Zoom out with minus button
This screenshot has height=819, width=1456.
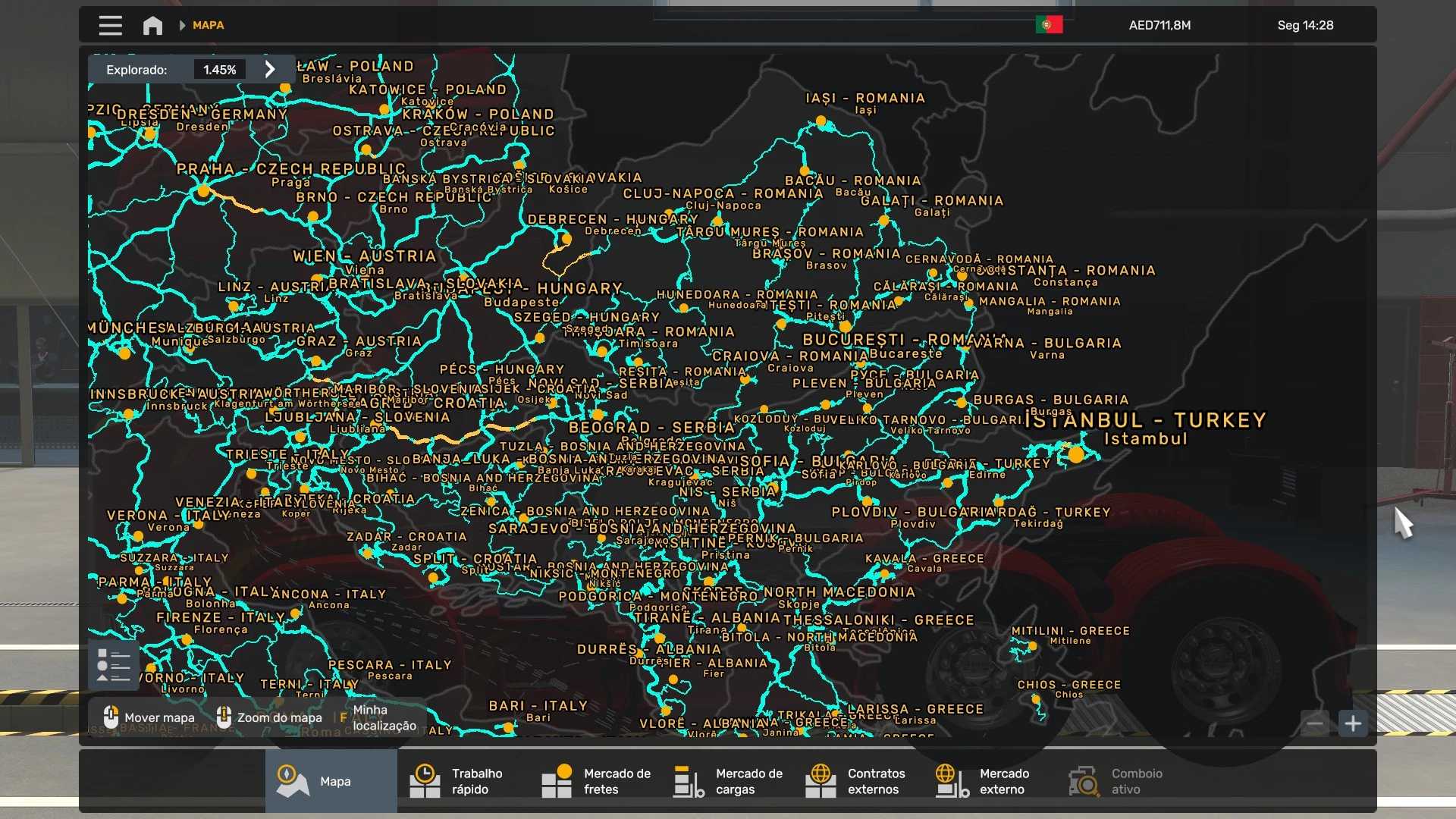pos(1315,723)
